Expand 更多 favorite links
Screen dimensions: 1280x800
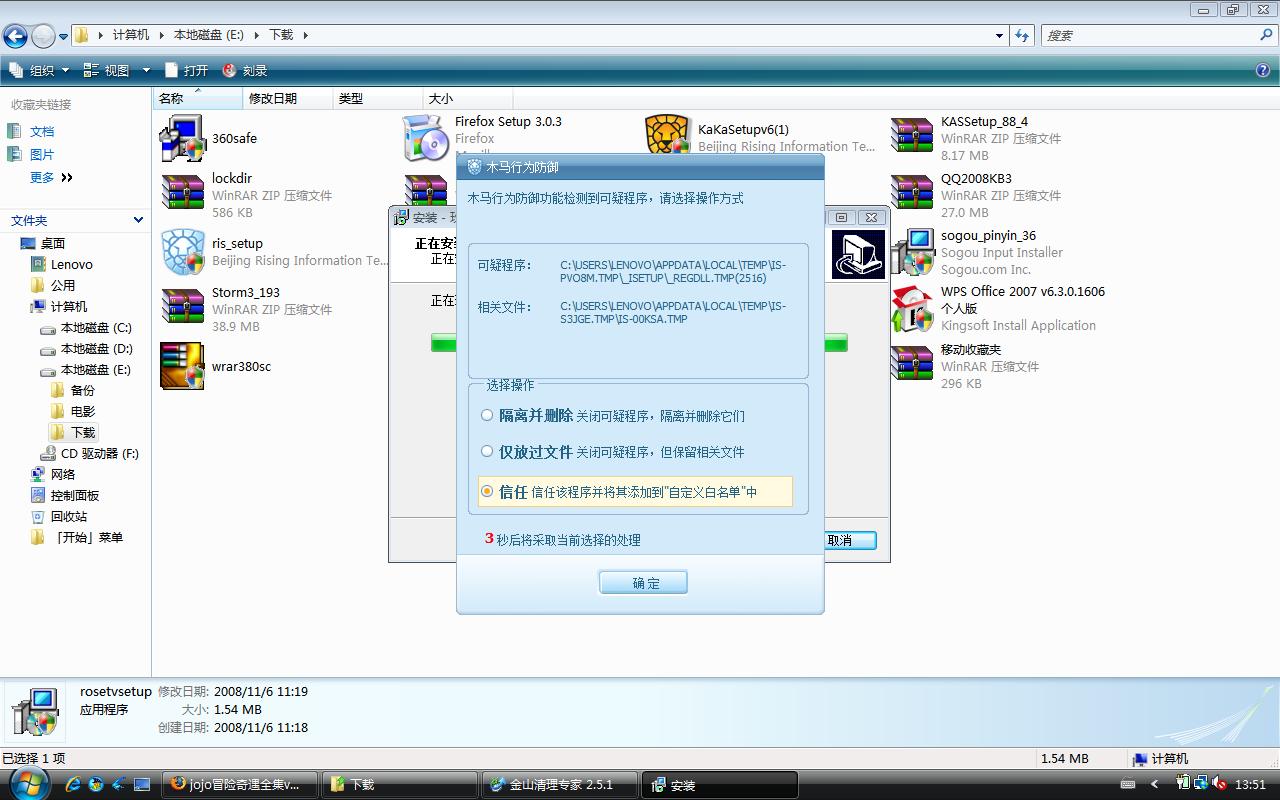(52, 178)
